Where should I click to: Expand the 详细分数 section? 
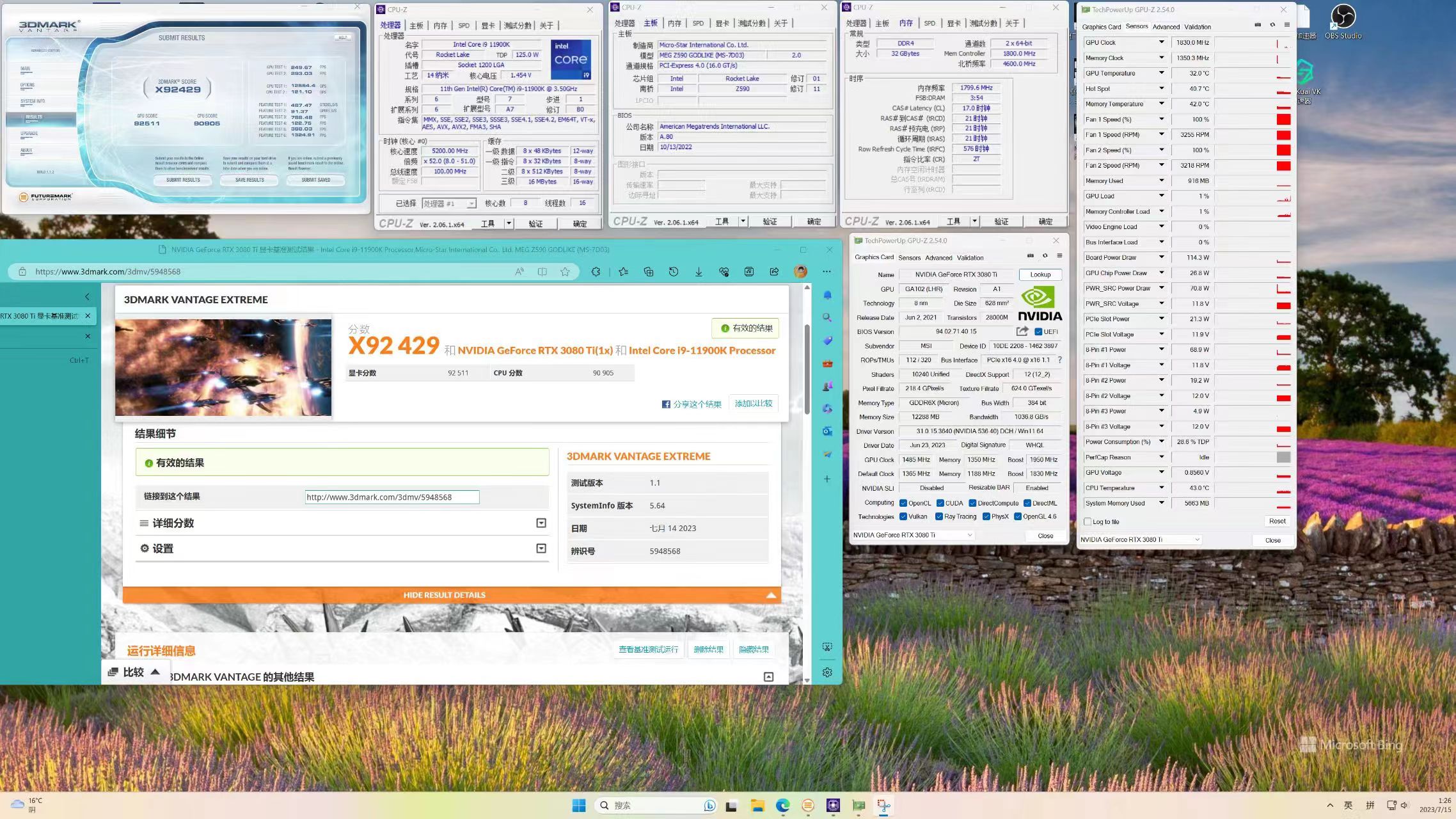[541, 523]
